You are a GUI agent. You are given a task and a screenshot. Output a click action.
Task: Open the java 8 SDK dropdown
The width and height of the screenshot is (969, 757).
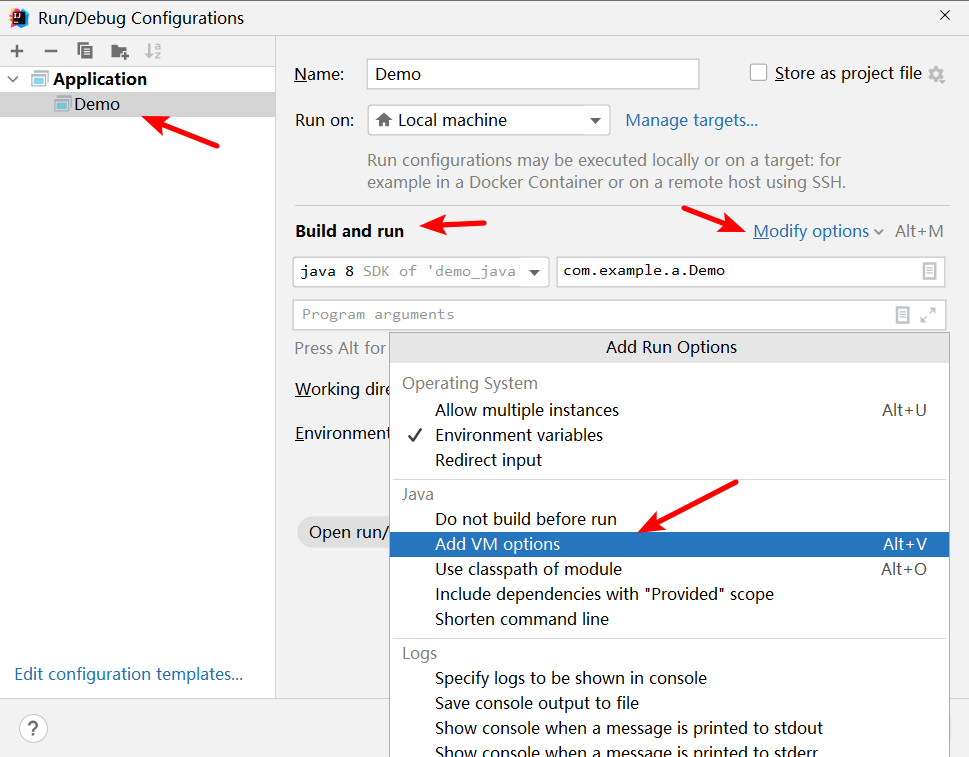point(420,272)
